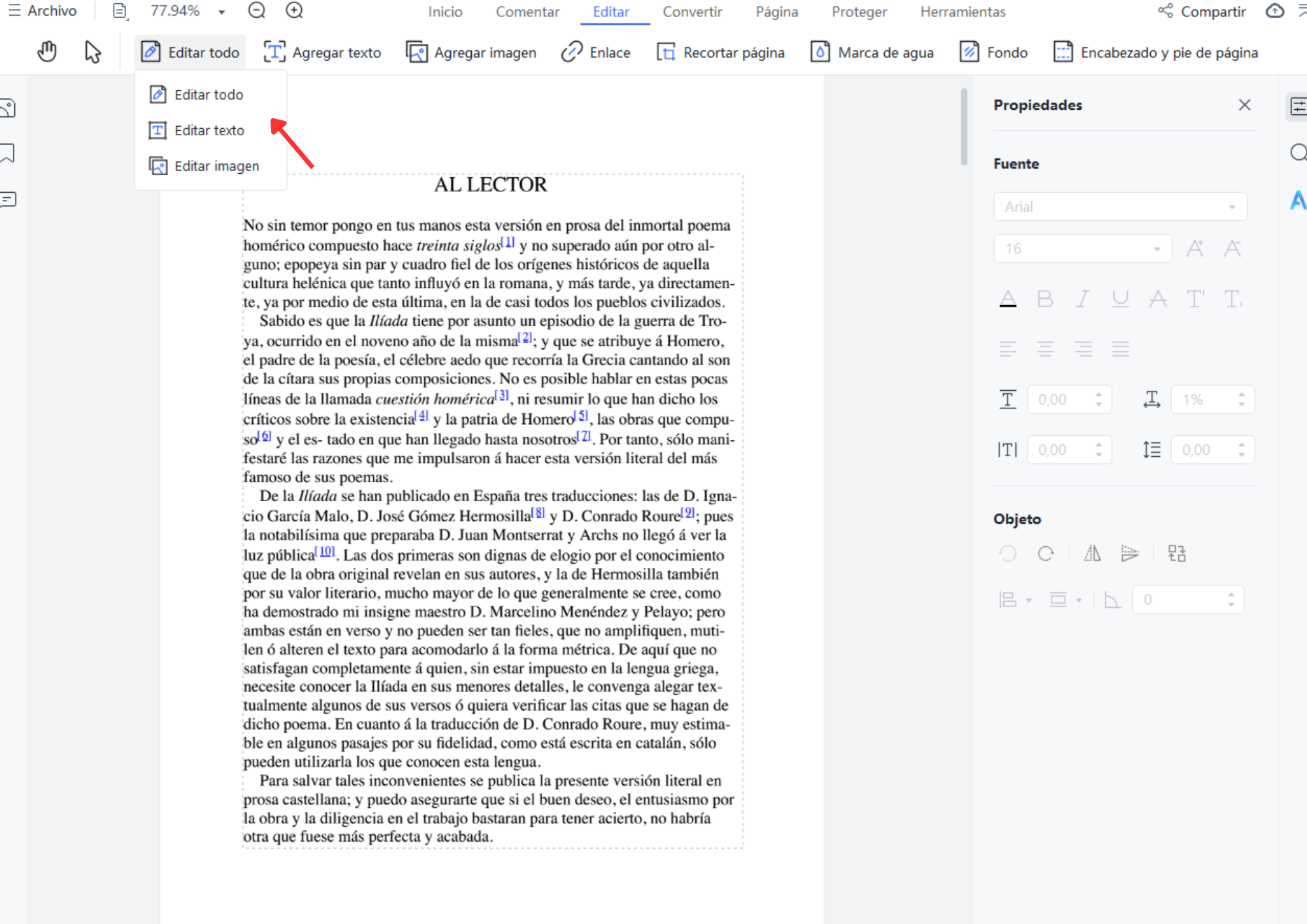The height and width of the screenshot is (924, 1307).
Task: Toggle bold formatting
Action: (x=1045, y=299)
